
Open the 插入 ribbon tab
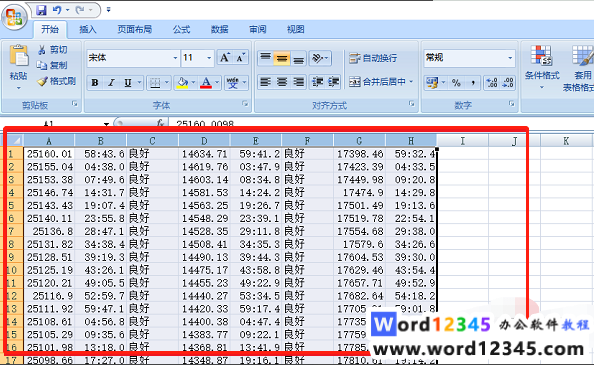point(88,29)
